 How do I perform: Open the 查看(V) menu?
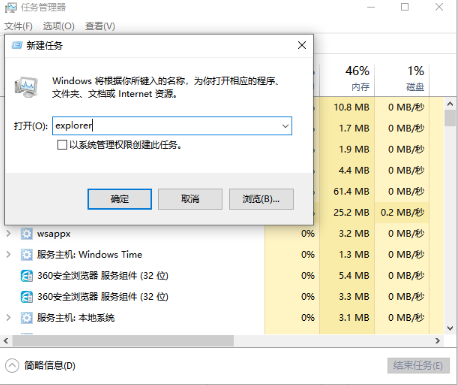coord(100,26)
